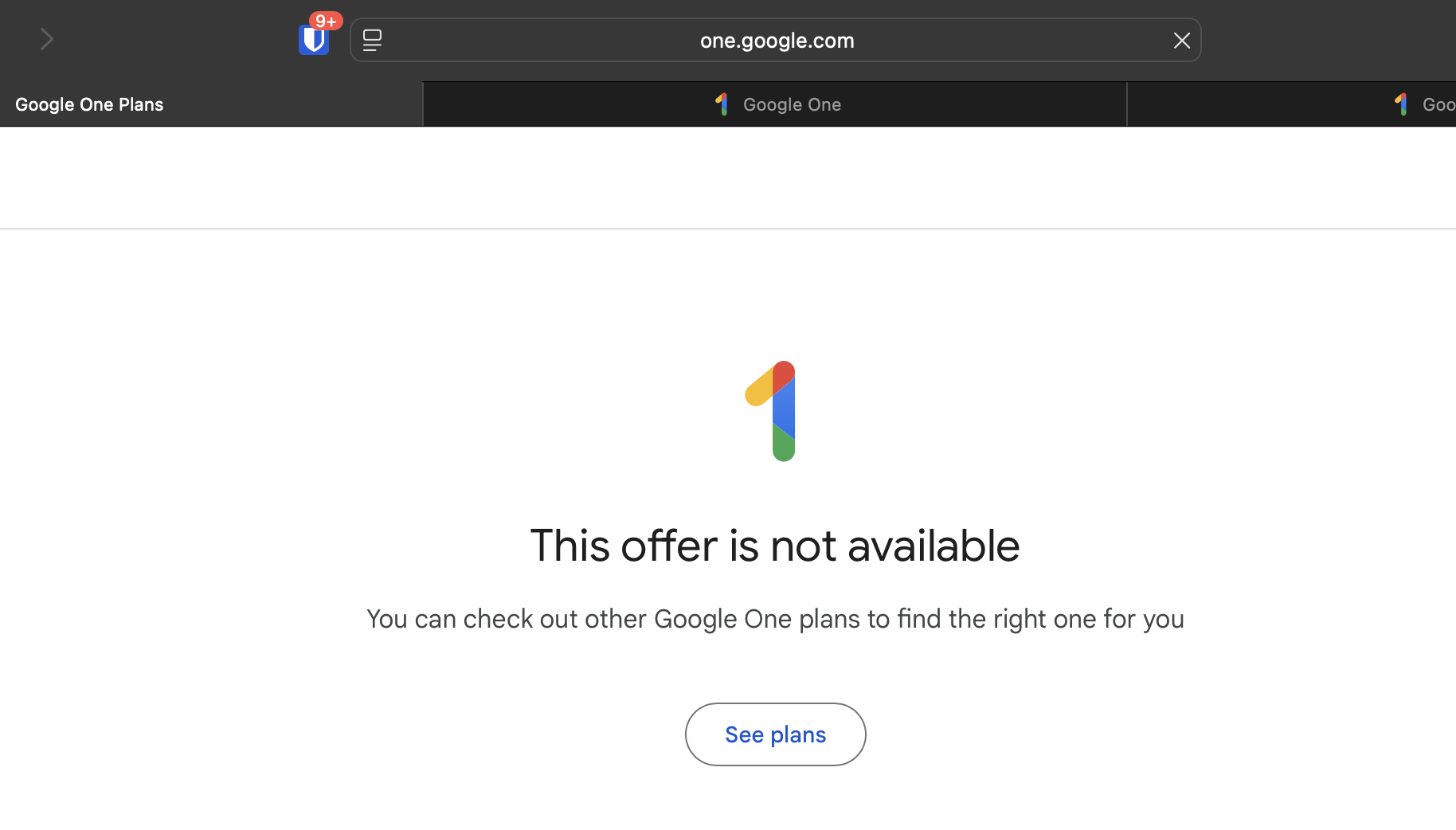Screen dimensions: 1456x830
Task: Click the See plans button
Action: (776, 734)
